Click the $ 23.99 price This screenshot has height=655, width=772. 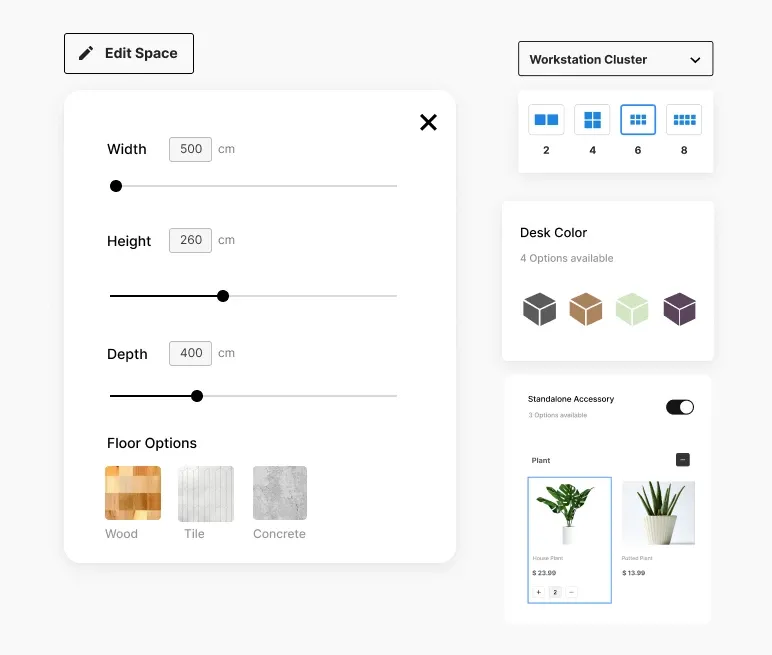tap(544, 573)
